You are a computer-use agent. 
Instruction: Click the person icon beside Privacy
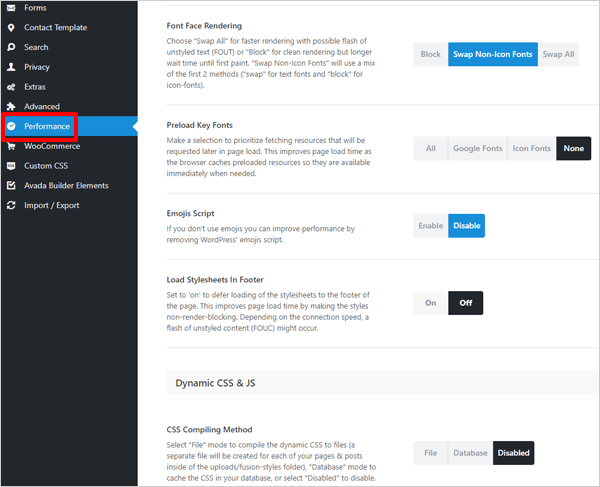click(x=11, y=67)
